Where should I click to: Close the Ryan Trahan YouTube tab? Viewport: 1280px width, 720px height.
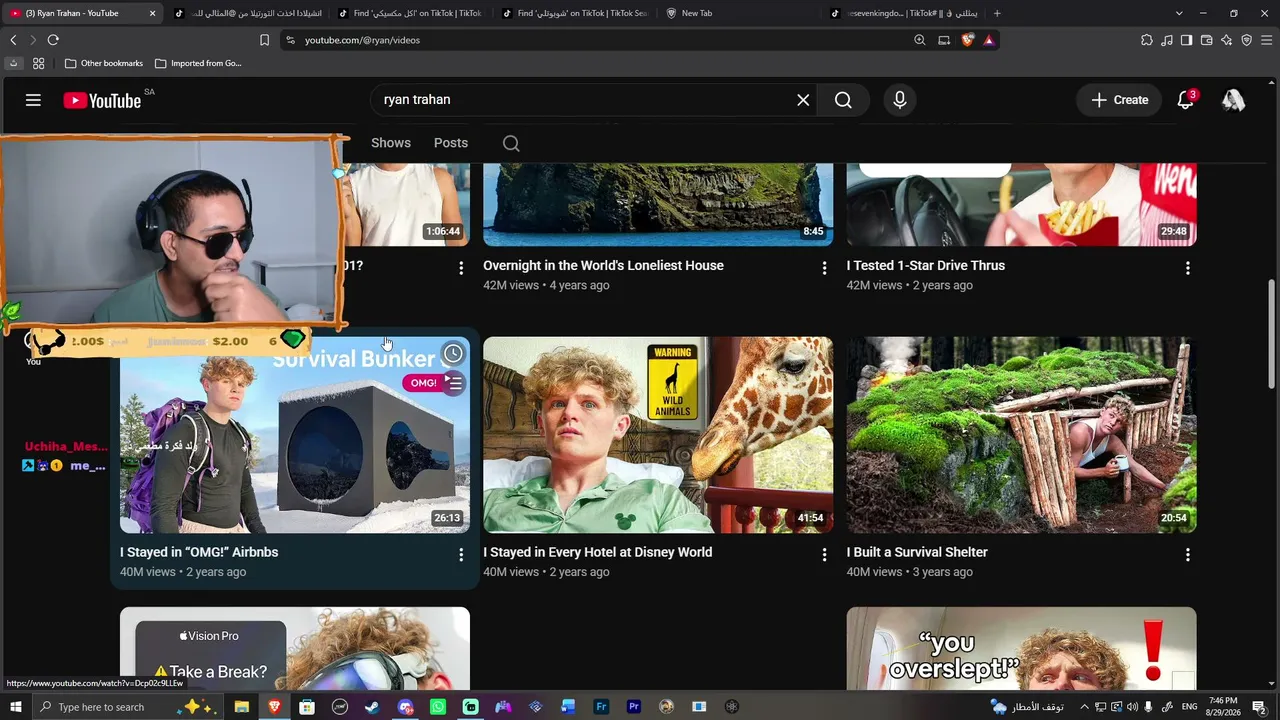pyautogui.click(x=153, y=13)
